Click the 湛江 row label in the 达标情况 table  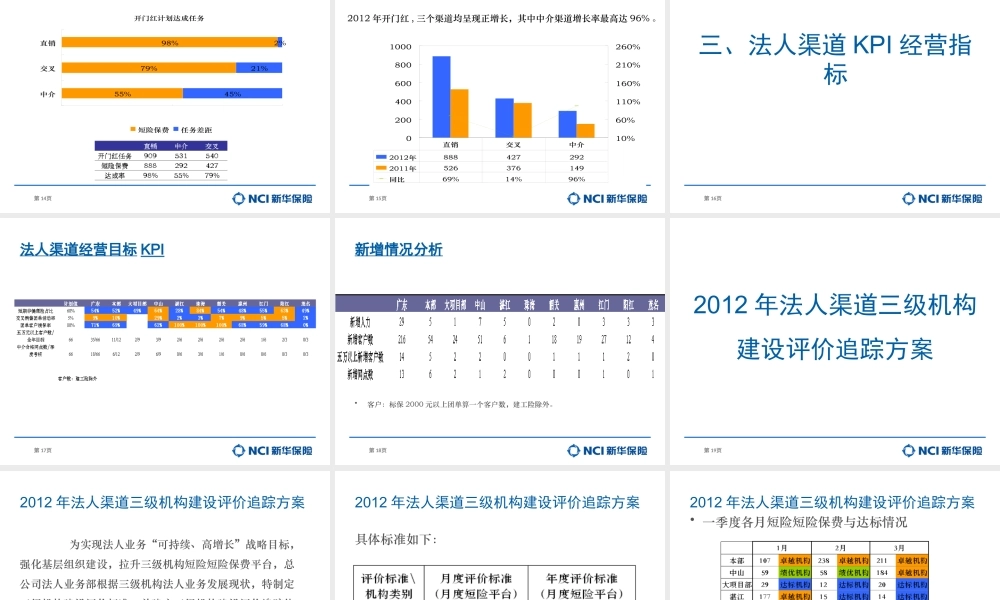pyautogui.click(x=737, y=596)
